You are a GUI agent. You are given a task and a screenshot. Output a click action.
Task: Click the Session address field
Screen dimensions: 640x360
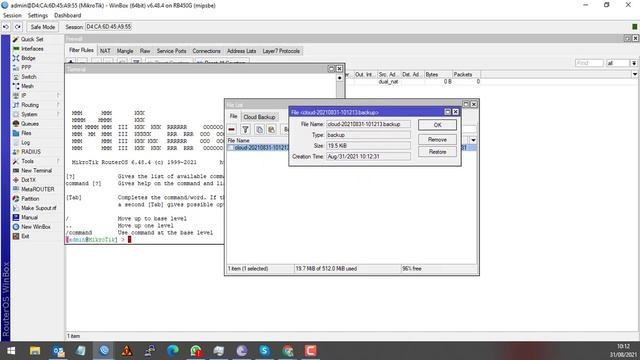[x=109, y=27]
